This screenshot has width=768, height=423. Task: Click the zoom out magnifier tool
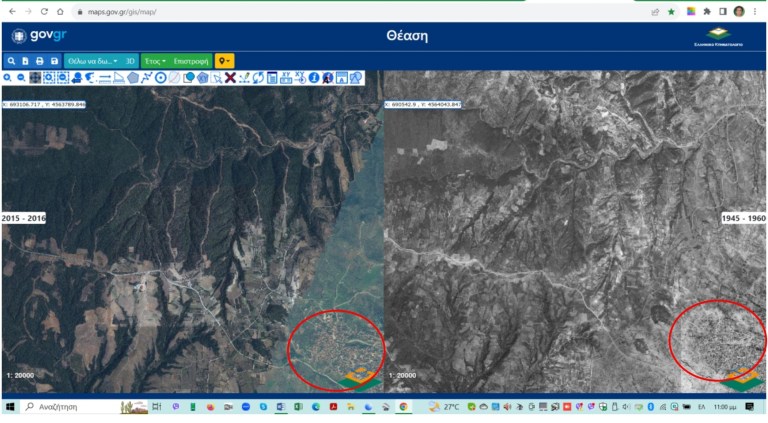(x=21, y=78)
